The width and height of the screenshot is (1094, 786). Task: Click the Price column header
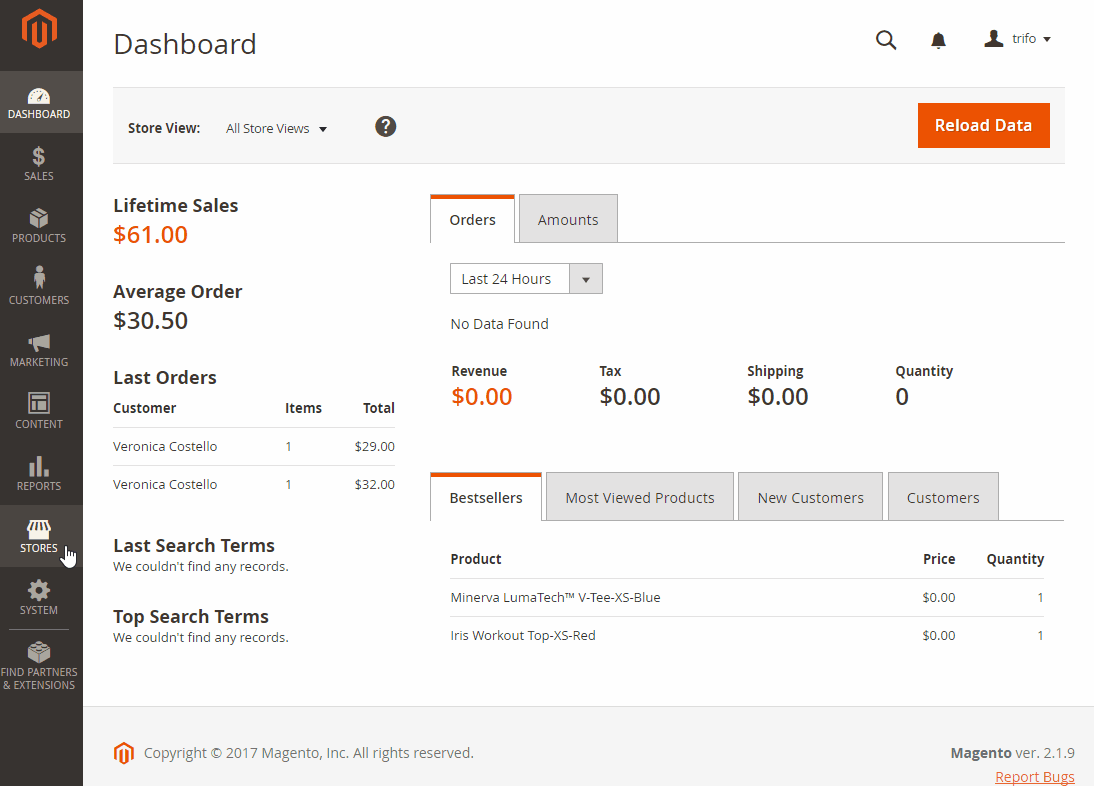(939, 559)
